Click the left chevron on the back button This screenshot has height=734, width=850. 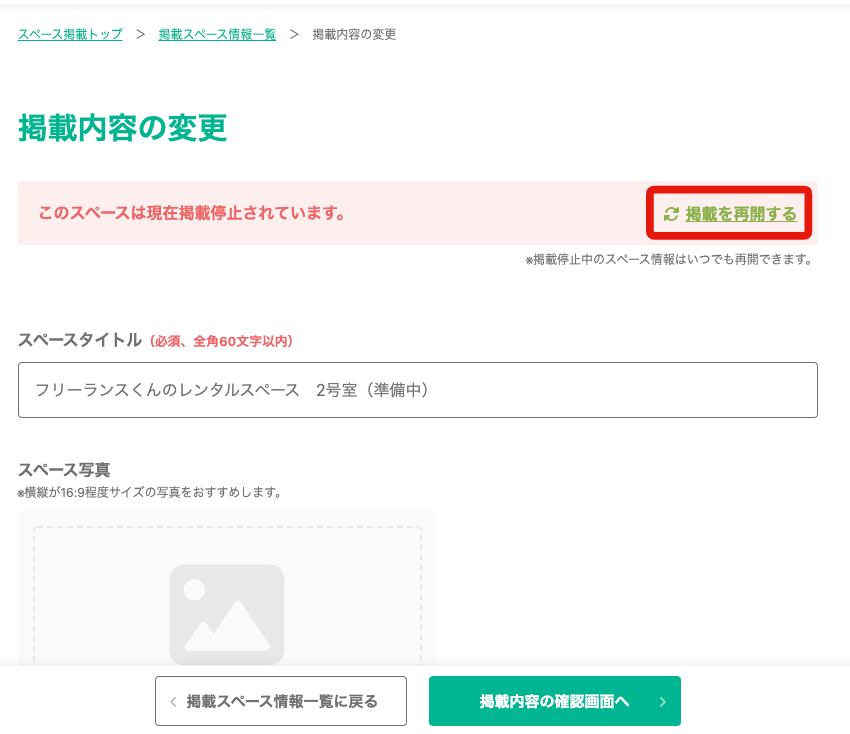tap(173, 702)
